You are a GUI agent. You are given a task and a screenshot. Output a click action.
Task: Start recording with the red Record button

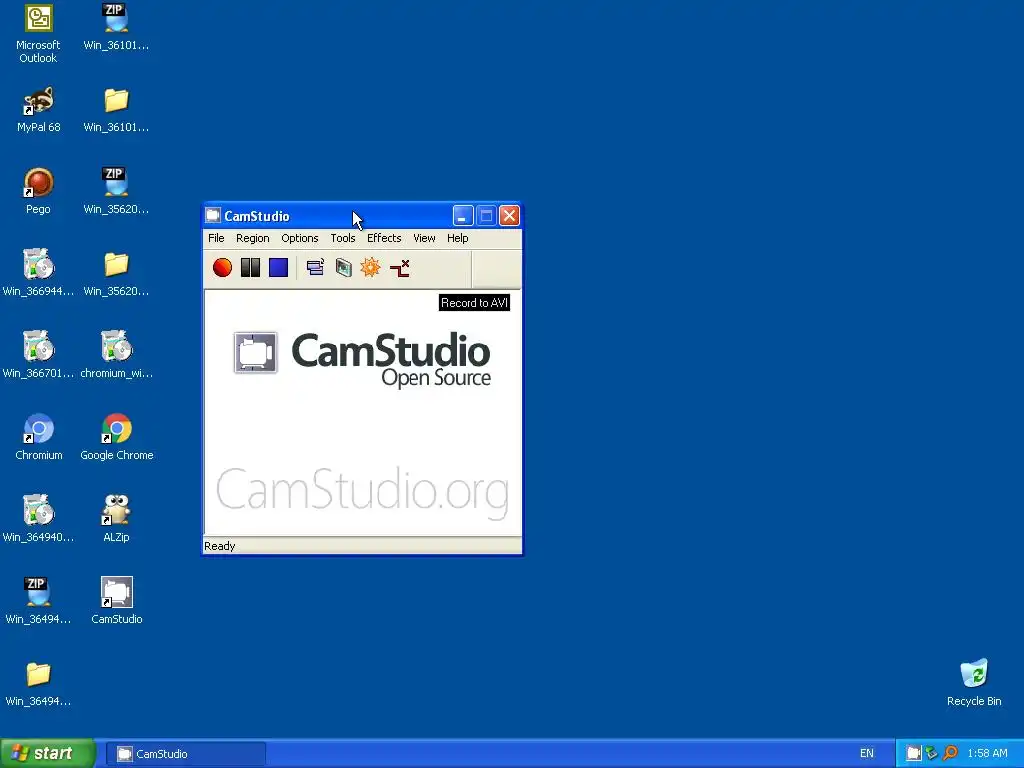[x=222, y=267]
